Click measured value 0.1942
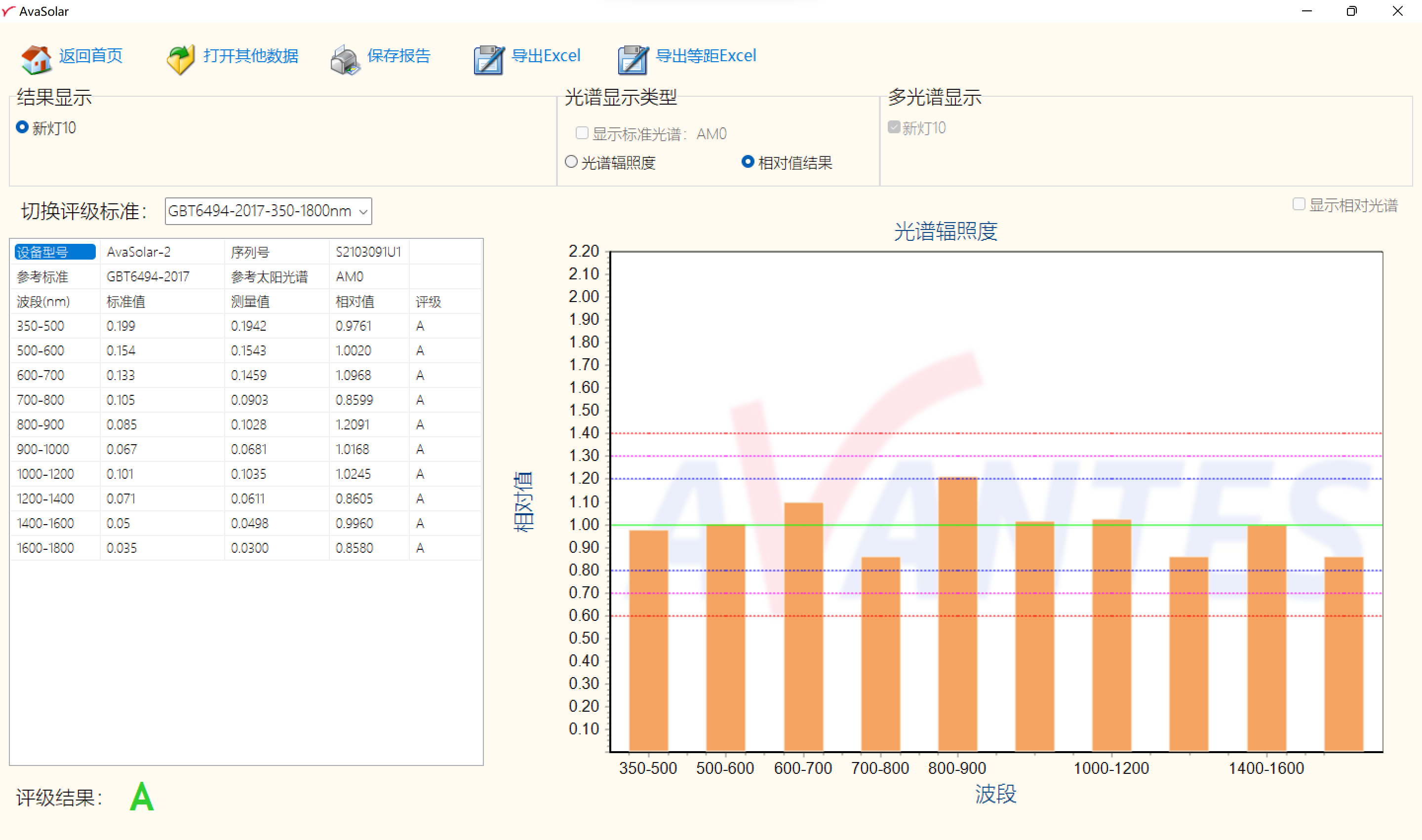The height and width of the screenshot is (840, 1422). (x=248, y=326)
